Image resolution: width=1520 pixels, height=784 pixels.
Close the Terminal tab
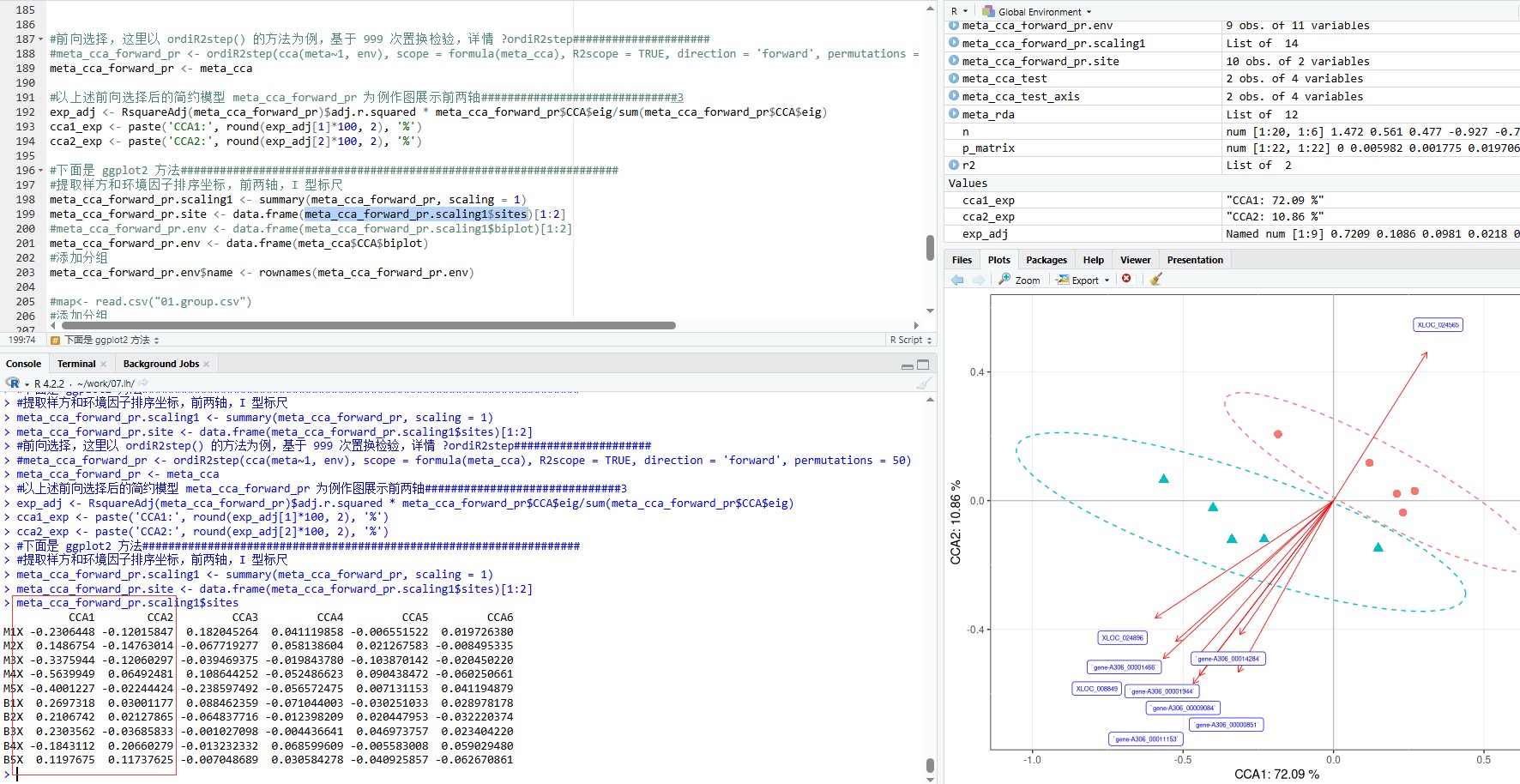pyautogui.click(x=104, y=365)
